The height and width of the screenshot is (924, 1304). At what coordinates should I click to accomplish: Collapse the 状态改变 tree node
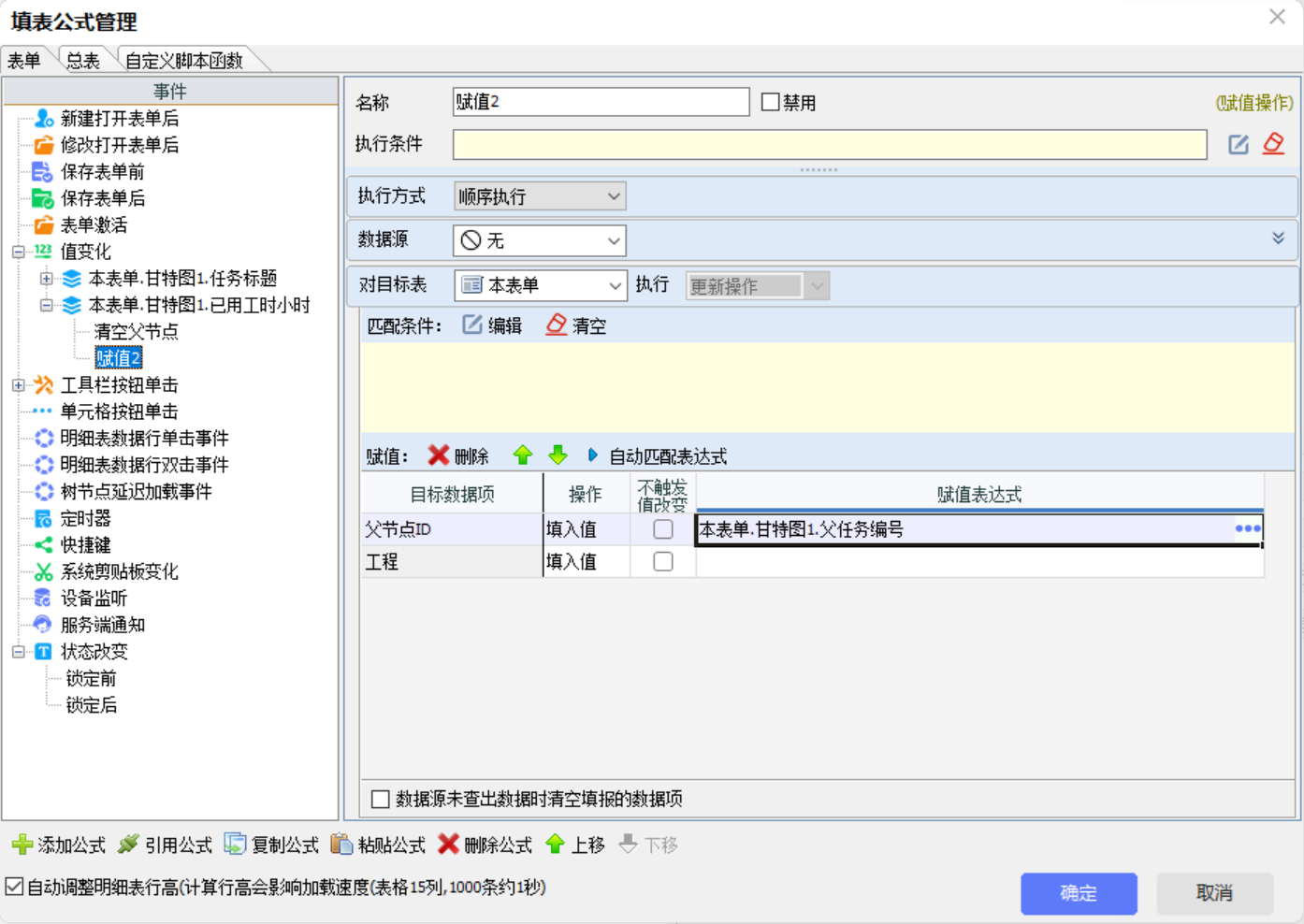point(18,652)
